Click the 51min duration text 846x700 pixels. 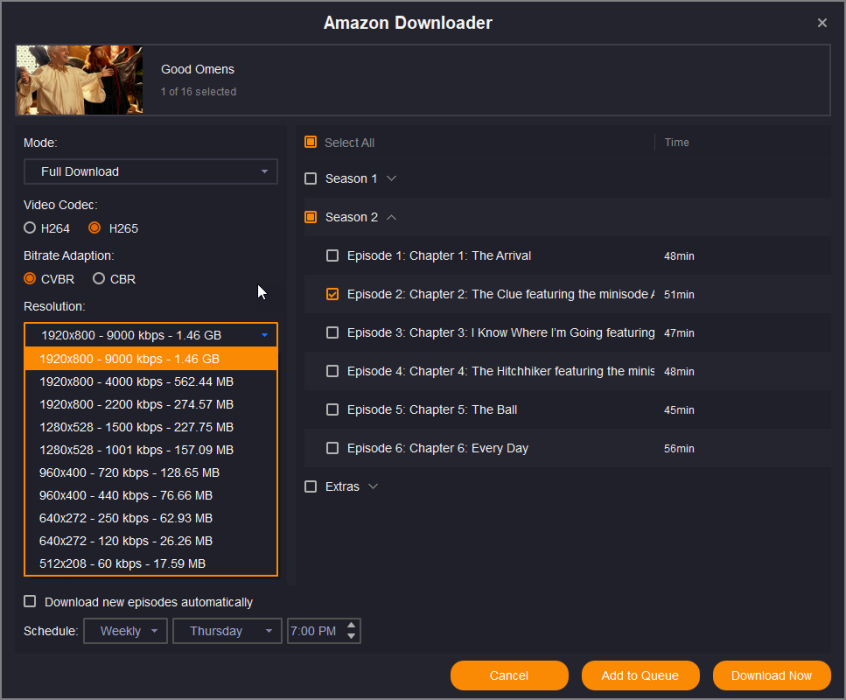coord(679,295)
